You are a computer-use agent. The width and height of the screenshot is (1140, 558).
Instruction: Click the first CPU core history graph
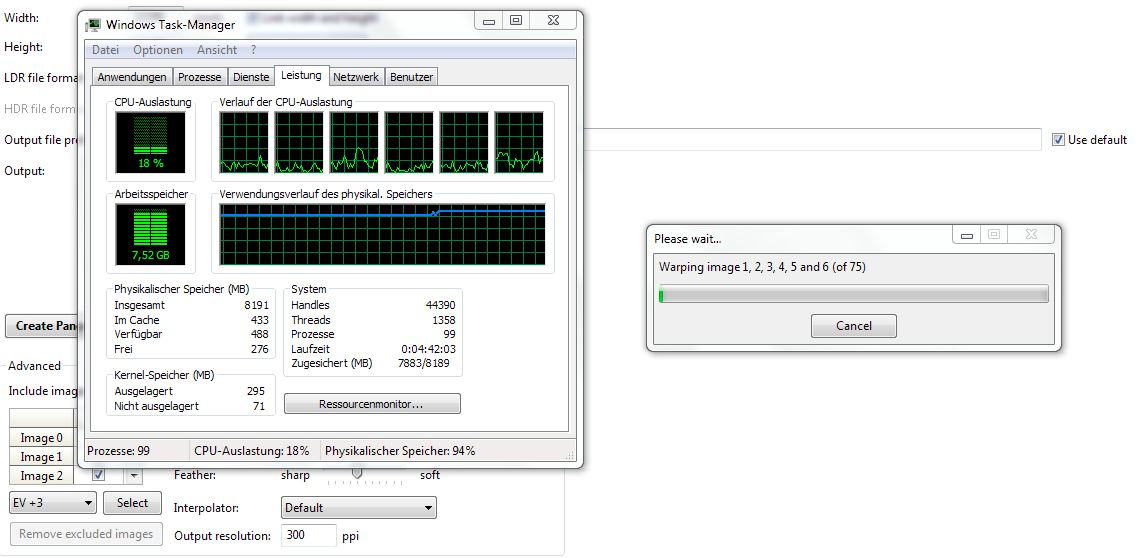point(244,141)
